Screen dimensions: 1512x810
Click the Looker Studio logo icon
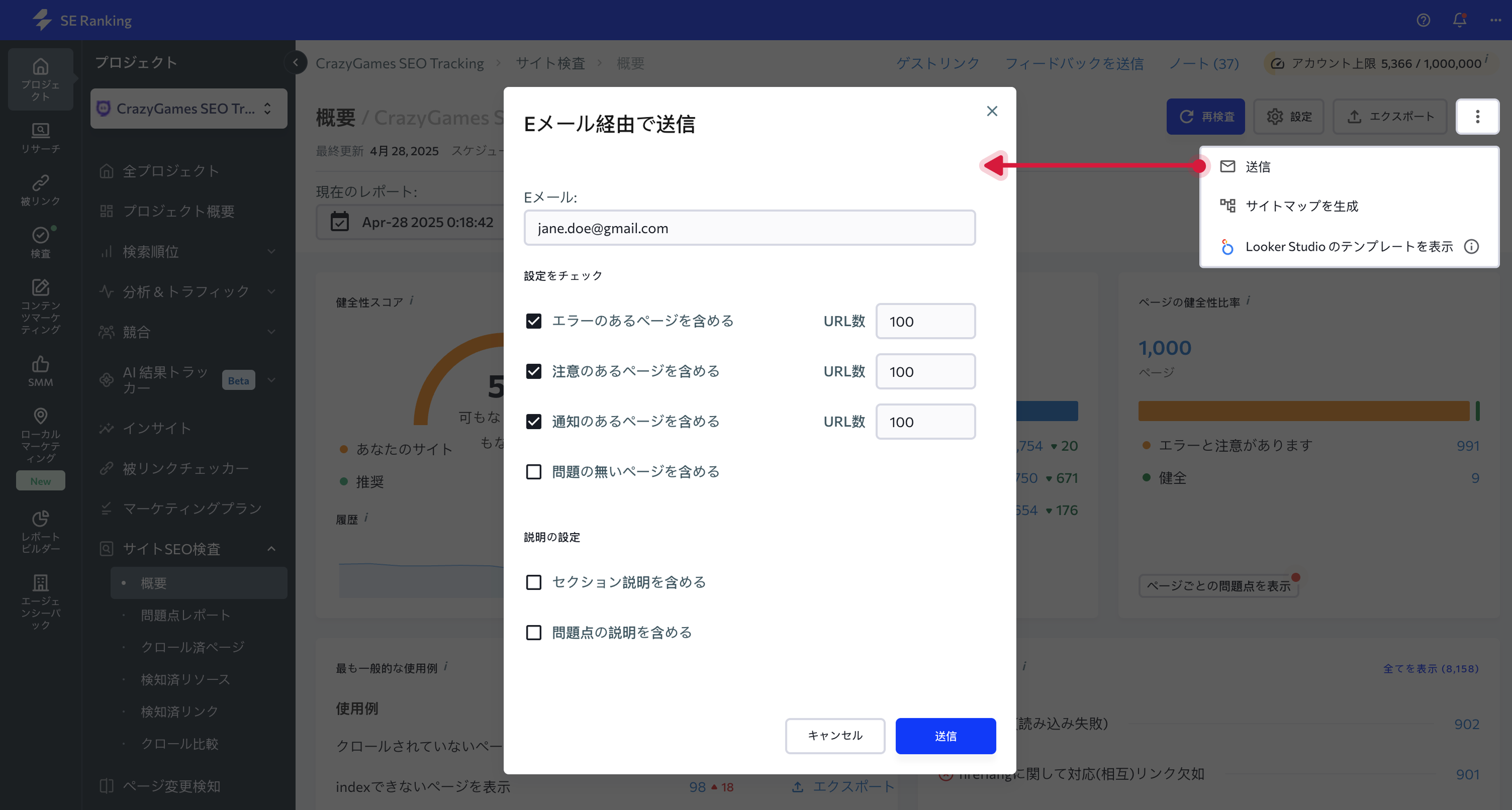[1227, 247]
